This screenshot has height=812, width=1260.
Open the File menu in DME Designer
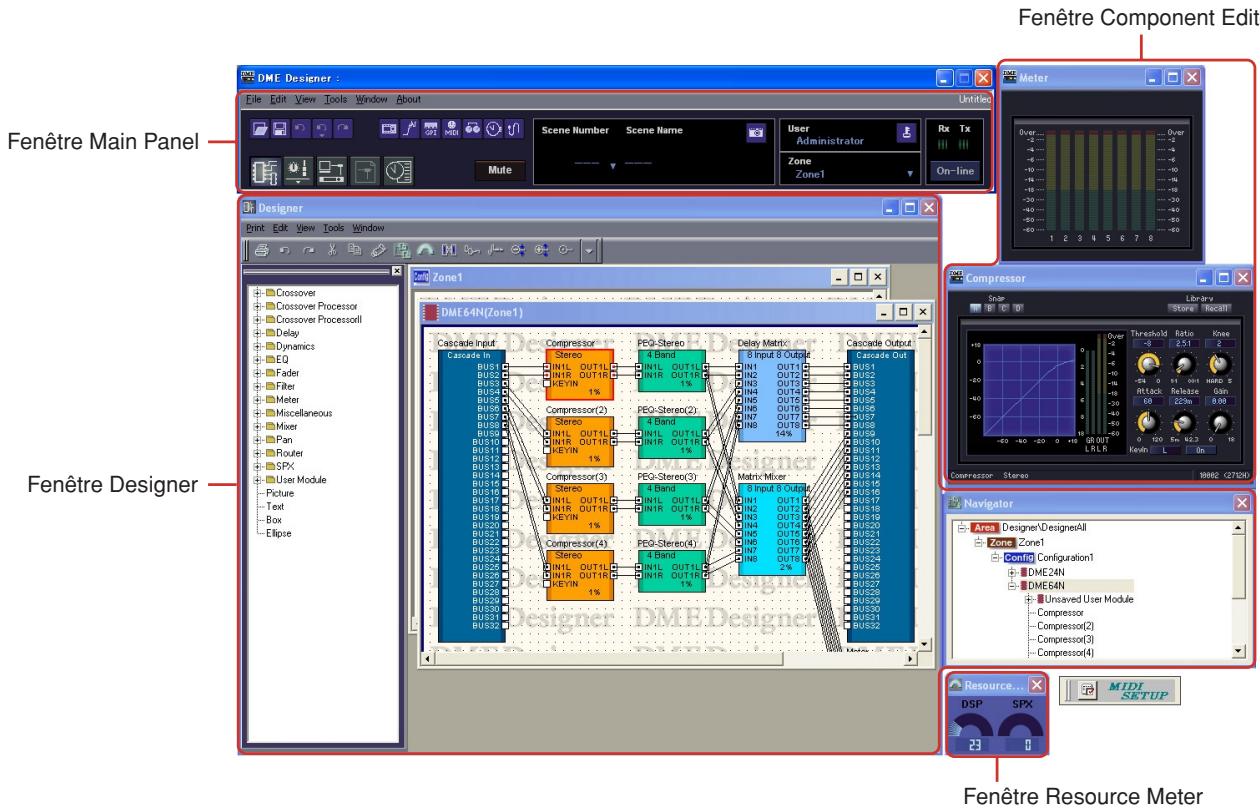(x=254, y=99)
